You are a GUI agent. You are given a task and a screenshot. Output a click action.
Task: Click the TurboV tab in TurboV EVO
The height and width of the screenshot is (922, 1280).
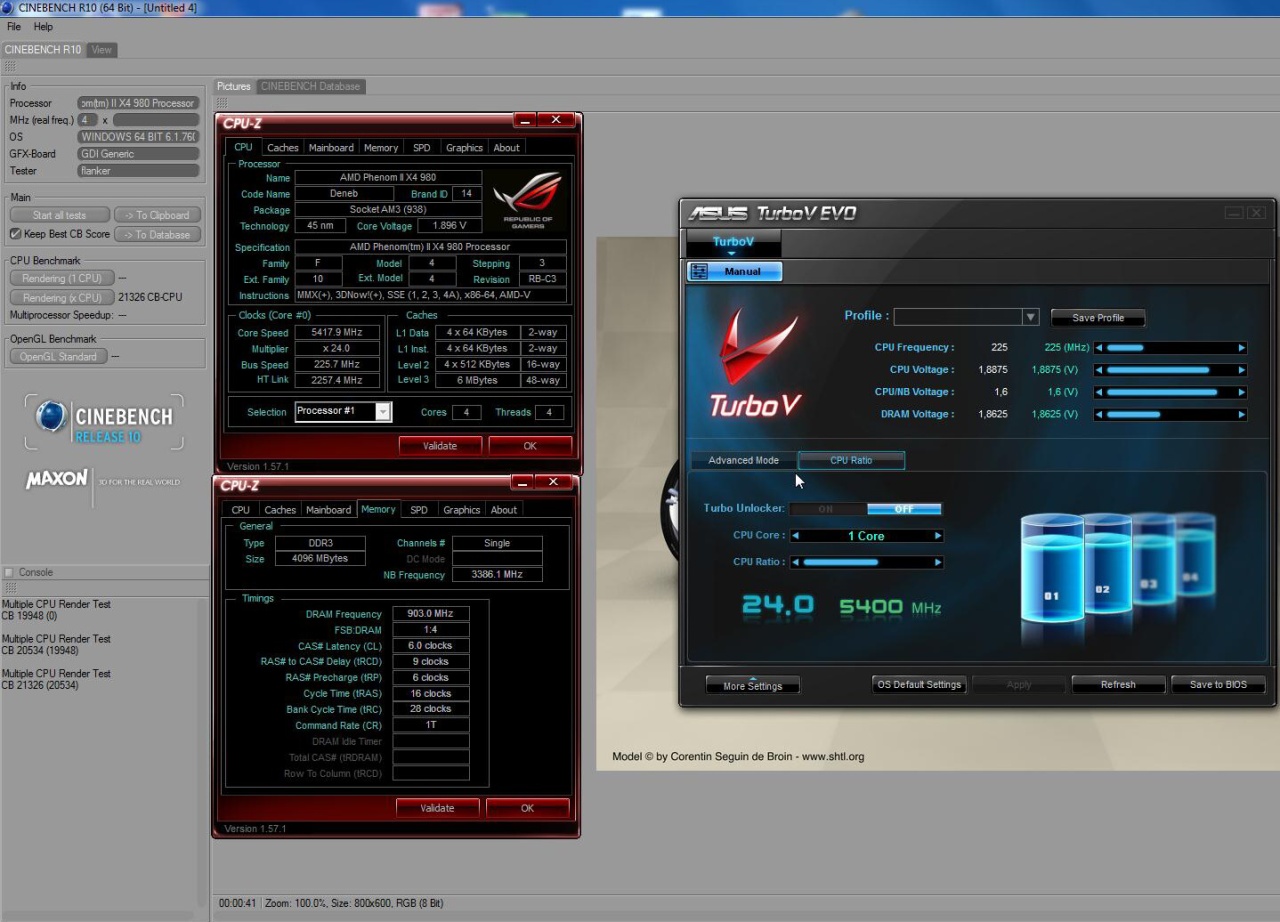(x=733, y=242)
